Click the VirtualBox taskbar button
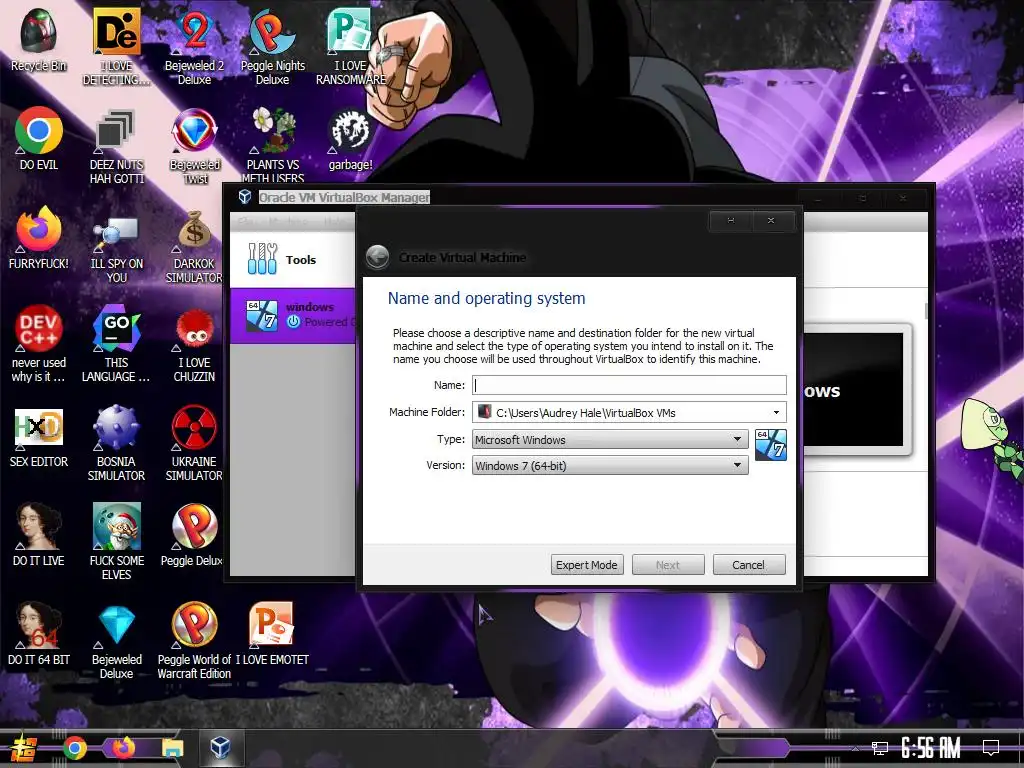This screenshot has height=768, width=1024. 221,748
